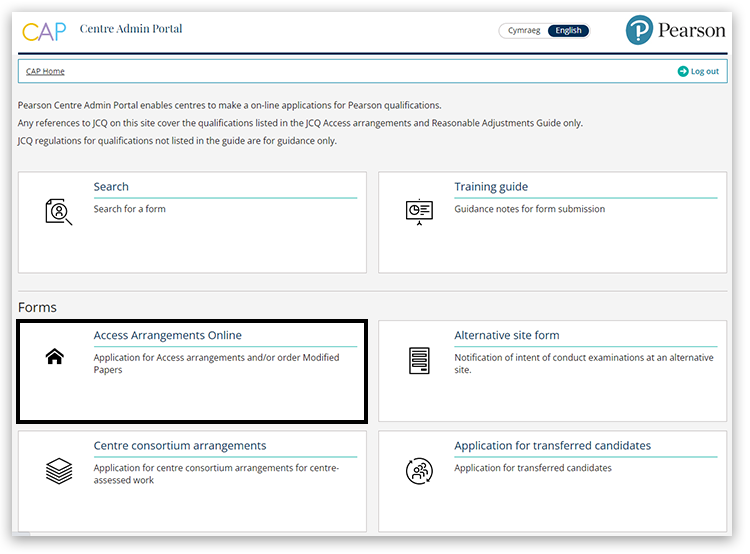
Task: Open Access Arrangements Online form
Action: click(167, 336)
